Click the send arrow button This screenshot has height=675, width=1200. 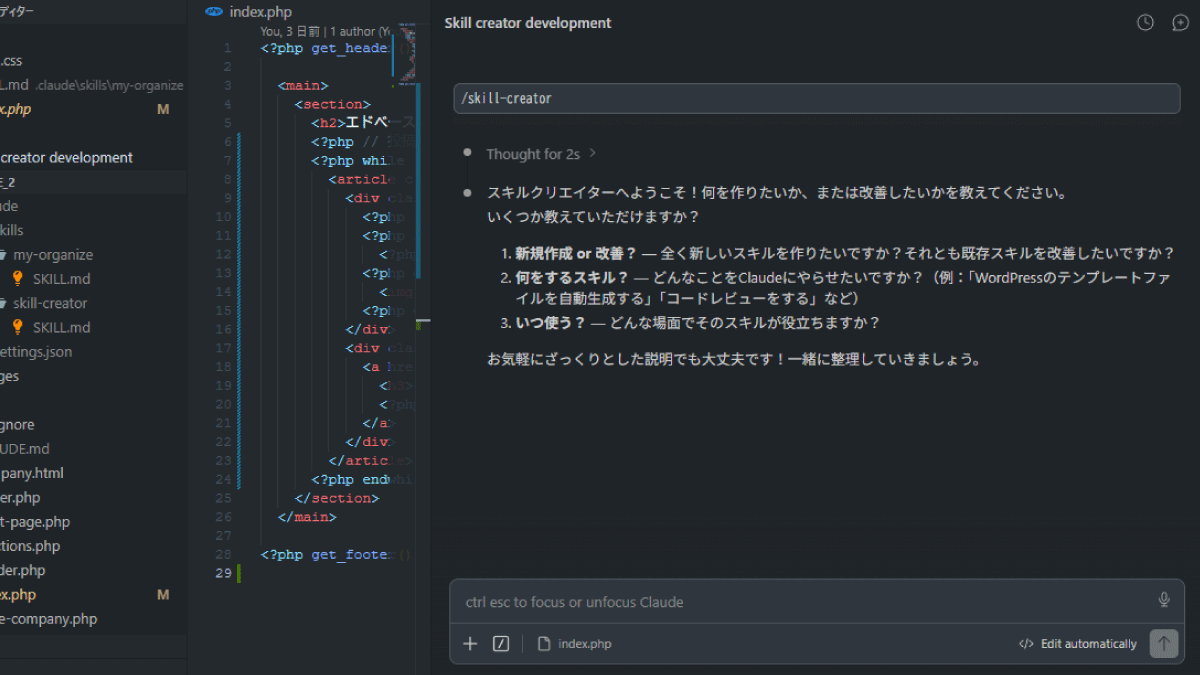[x=1164, y=643]
